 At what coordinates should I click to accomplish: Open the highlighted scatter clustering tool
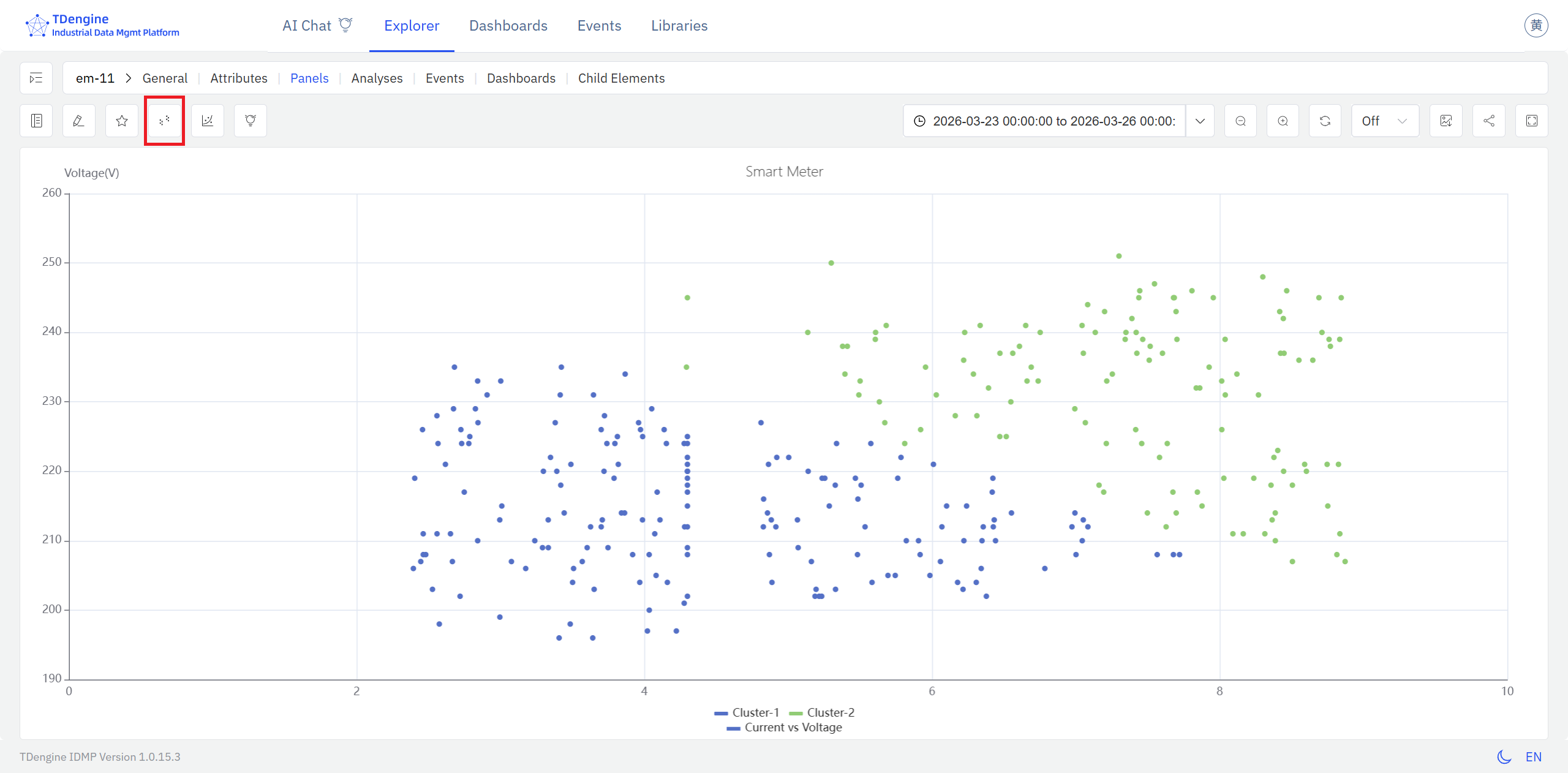[164, 121]
